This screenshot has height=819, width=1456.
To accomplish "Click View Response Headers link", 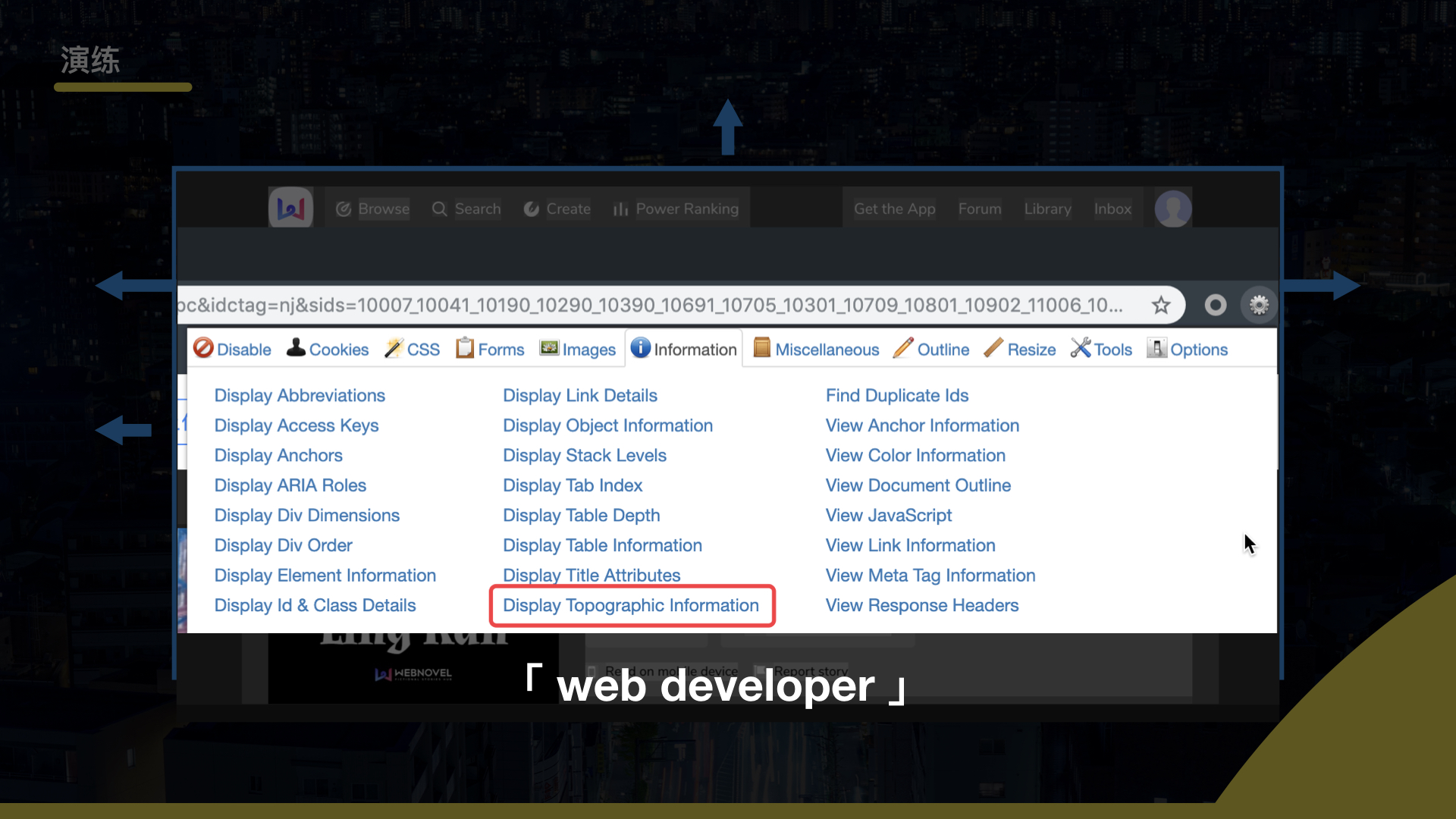I will pos(921,605).
